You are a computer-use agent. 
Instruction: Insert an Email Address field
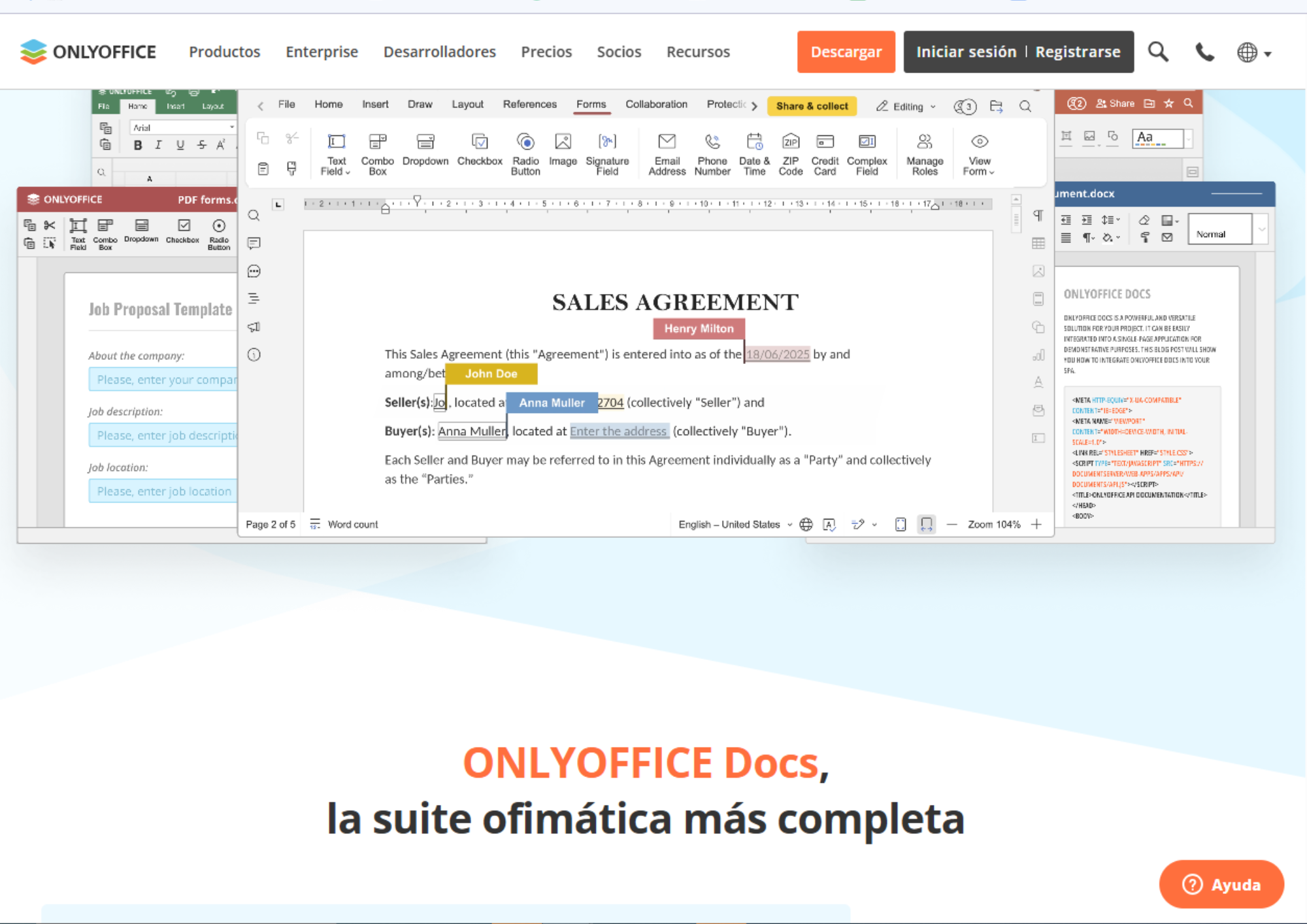[667, 155]
